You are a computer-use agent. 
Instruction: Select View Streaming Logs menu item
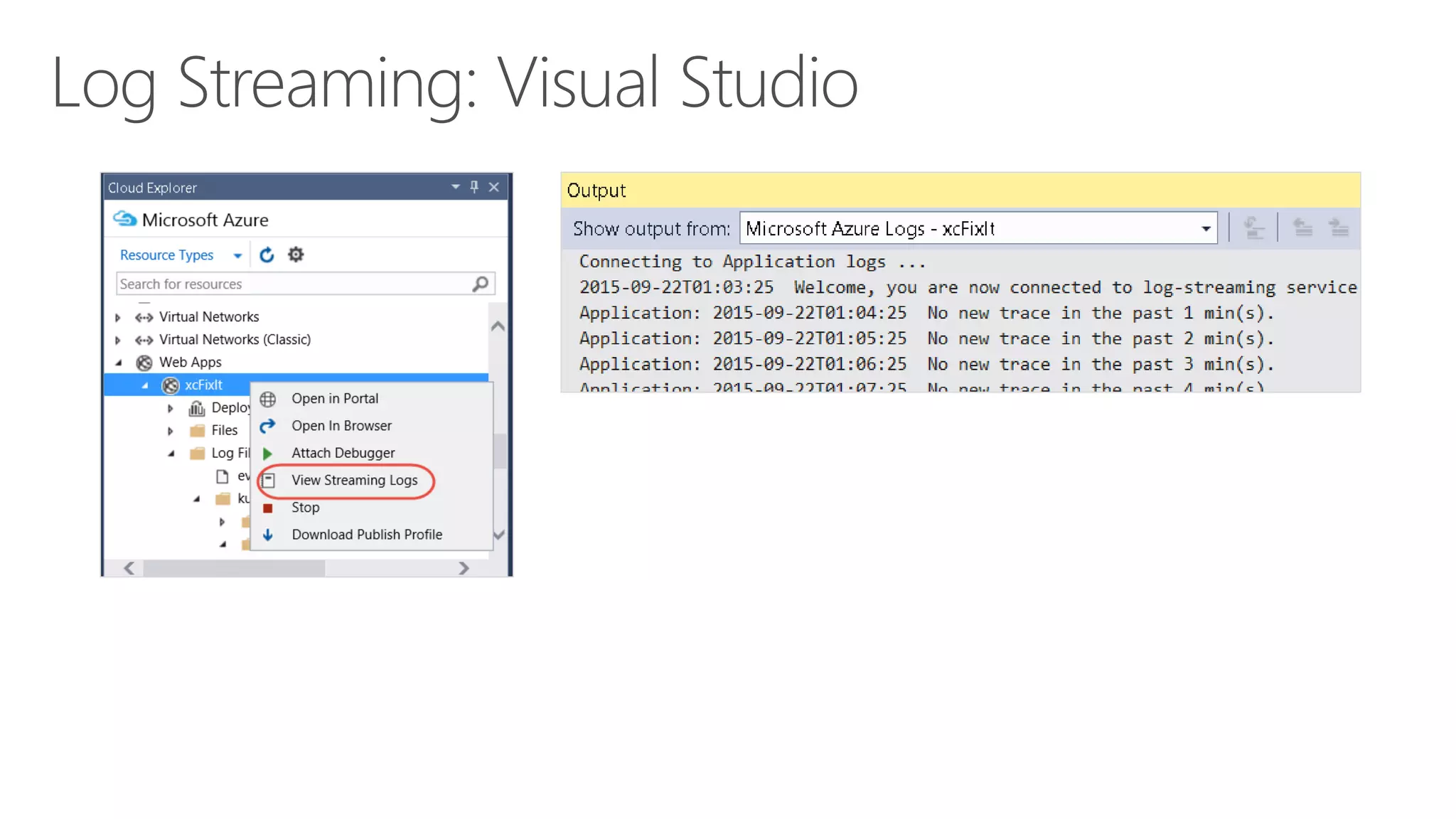pos(354,481)
